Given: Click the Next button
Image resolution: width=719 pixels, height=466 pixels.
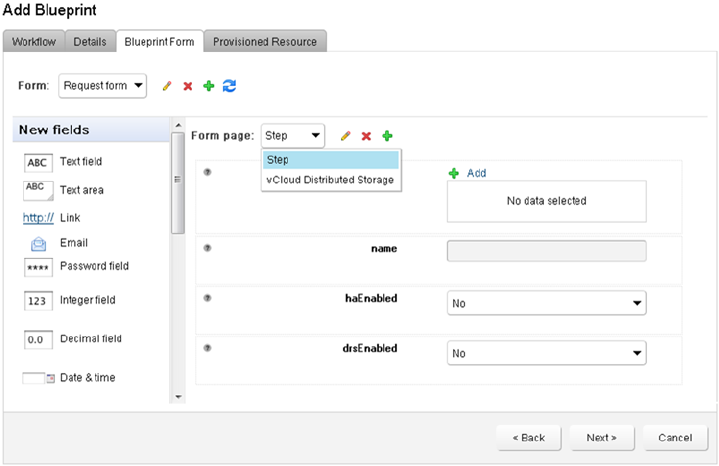Looking at the screenshot, I should point(601,438).
